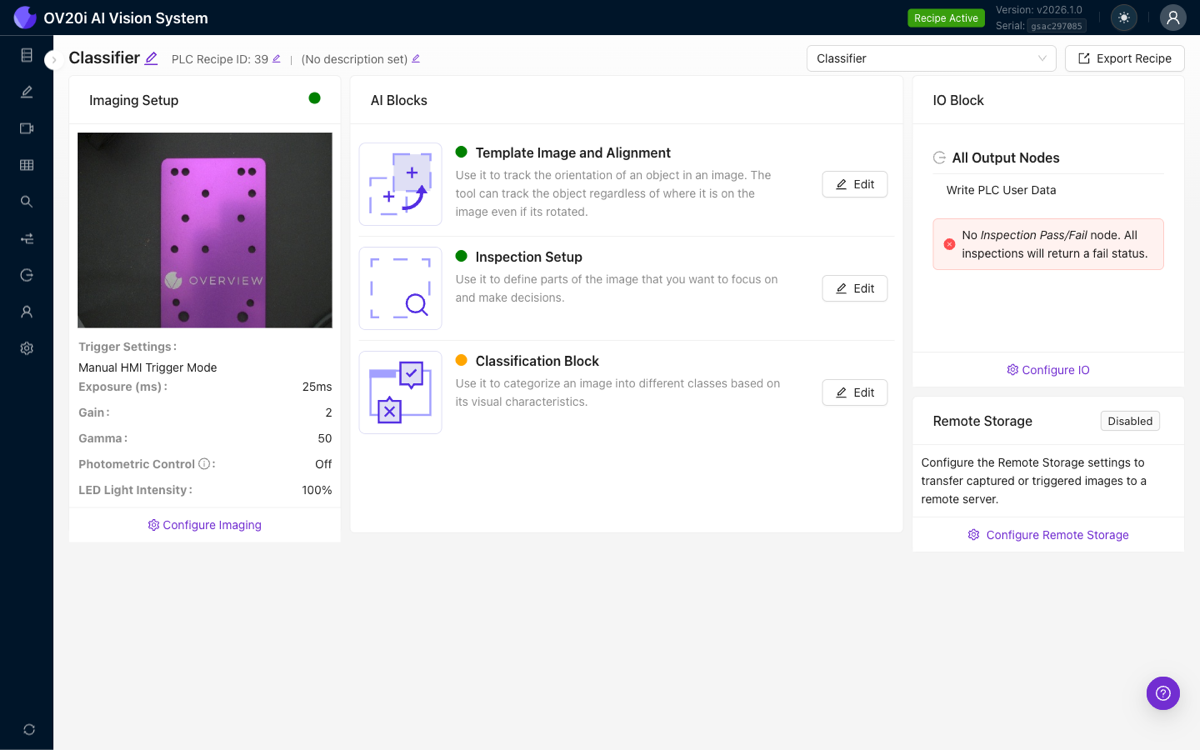Select the pencil edit item in the sidebar
The height and width of the screenshot is (750, 1200).
click(x=26, y=91)
